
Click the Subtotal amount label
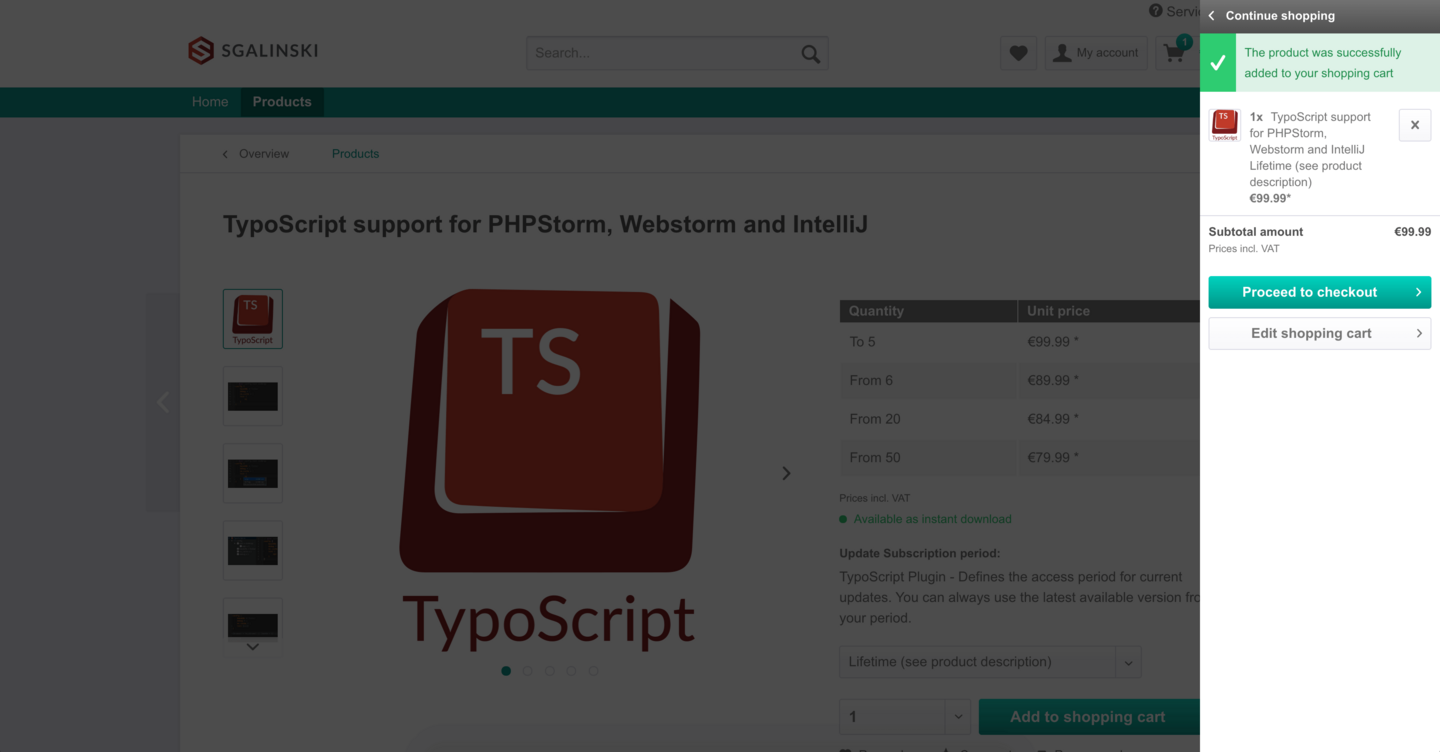[1256, 232]
